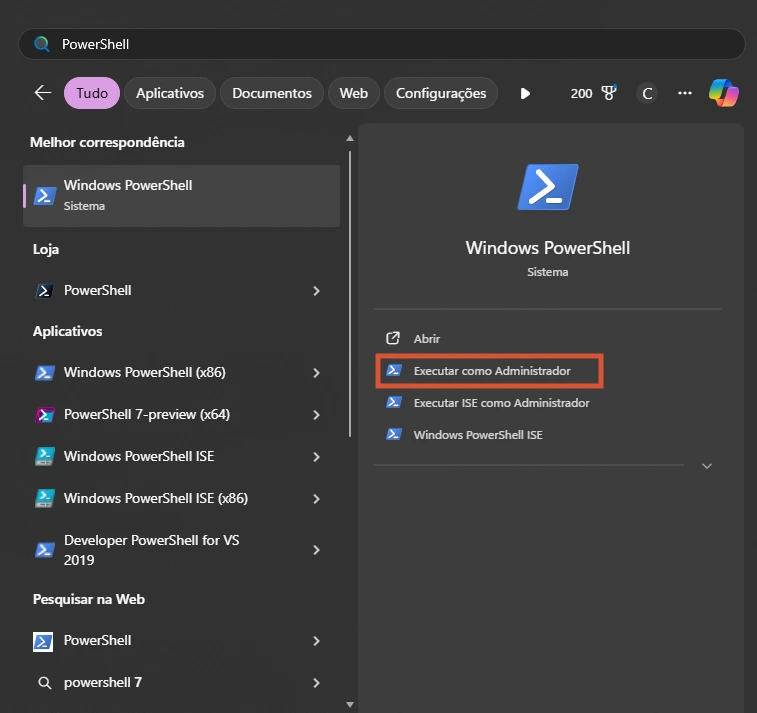Open the Copilot icon
Screen dimensions: 757x713
coord(723,93)
